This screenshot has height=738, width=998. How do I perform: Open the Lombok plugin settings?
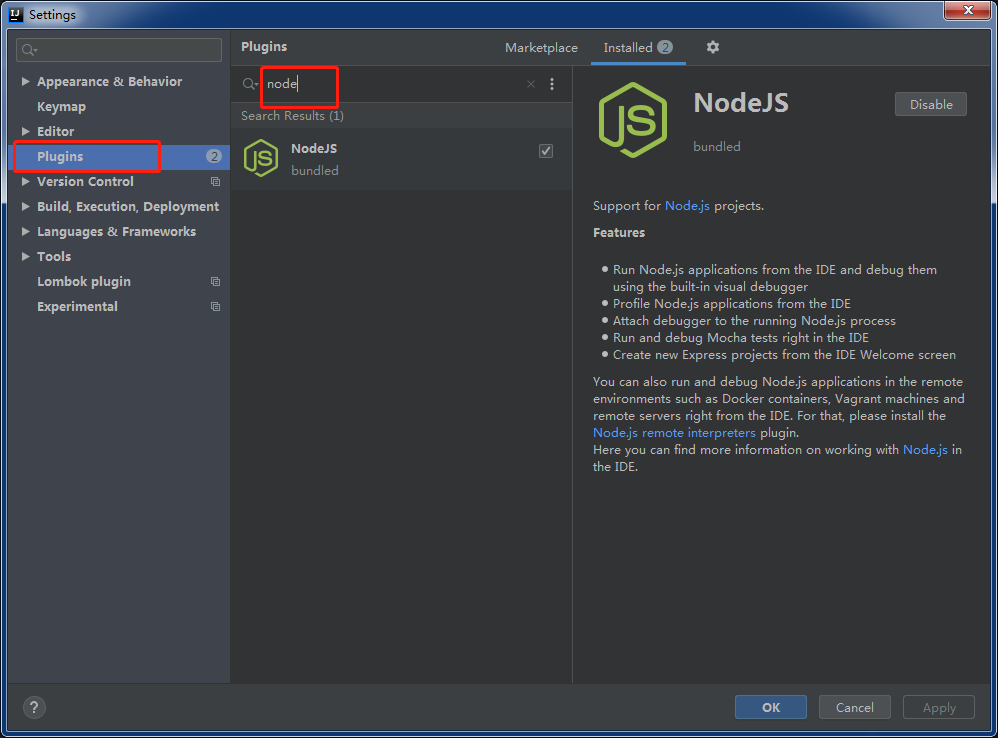[x=83, y=282]
